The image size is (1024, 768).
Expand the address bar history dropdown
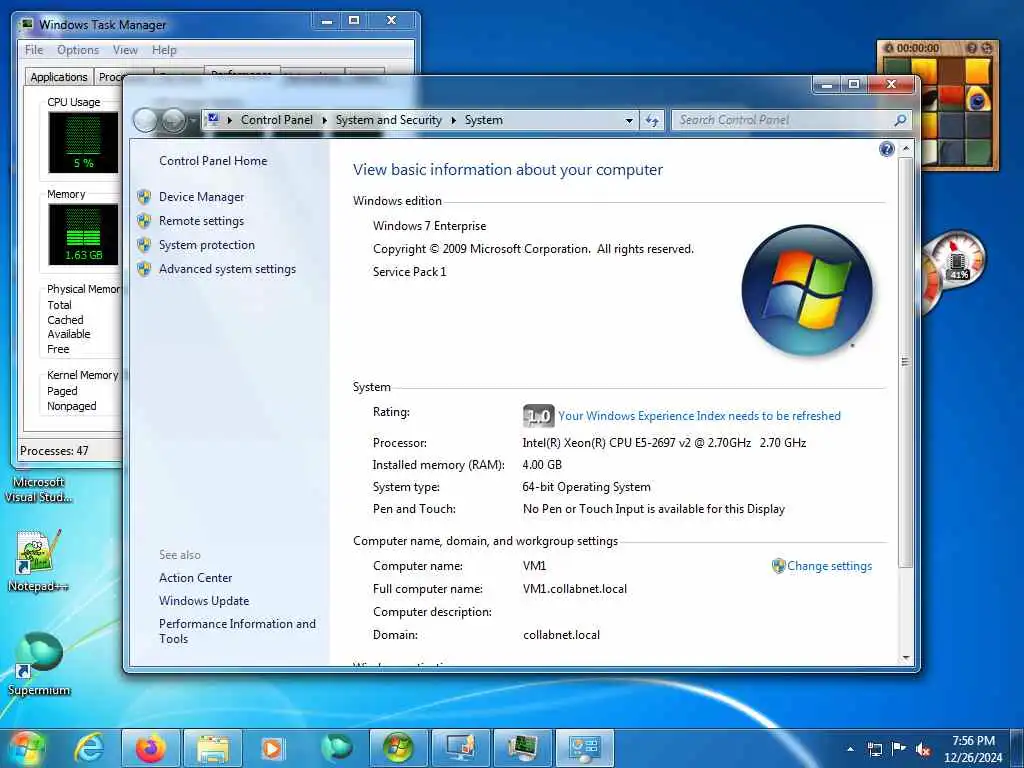click(x=629, y=120)
